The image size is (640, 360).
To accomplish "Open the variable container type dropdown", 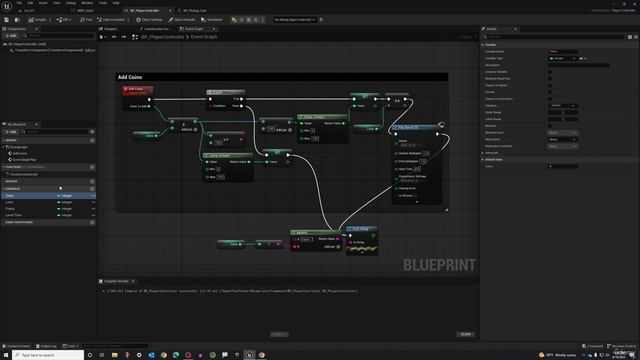I will pos(584,58).
